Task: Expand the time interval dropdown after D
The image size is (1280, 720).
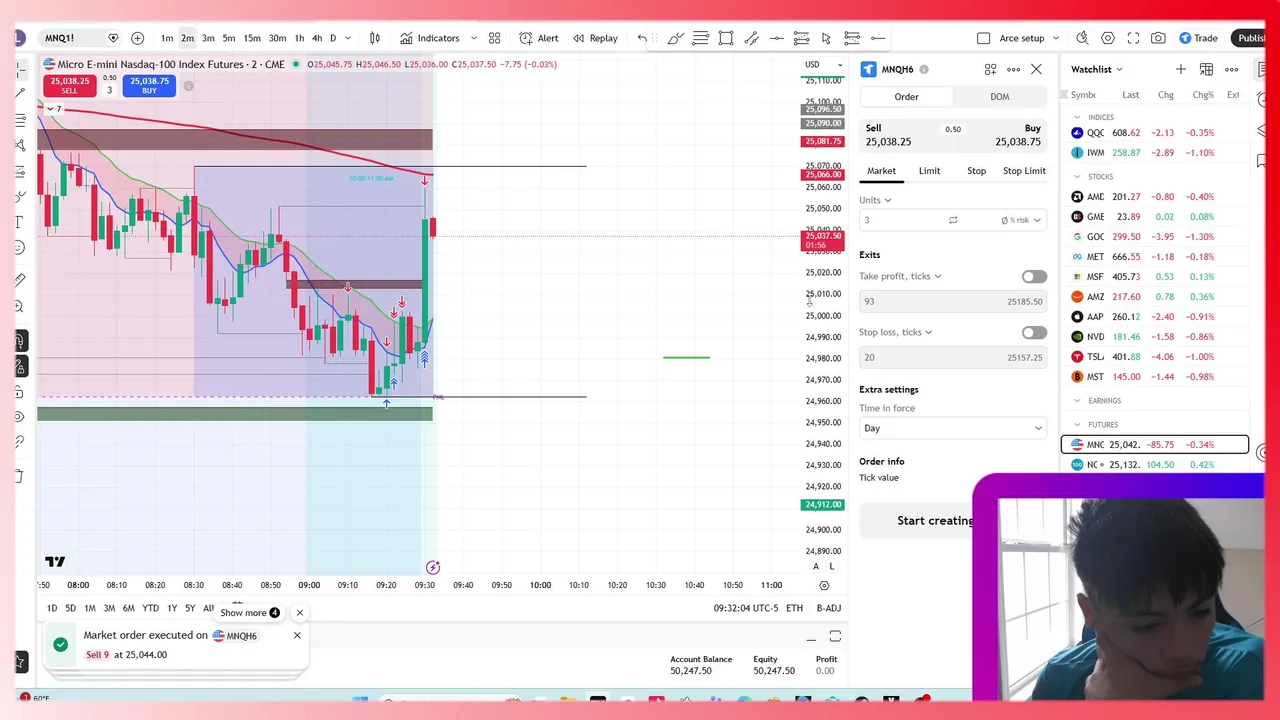Action: coord(348,38)
